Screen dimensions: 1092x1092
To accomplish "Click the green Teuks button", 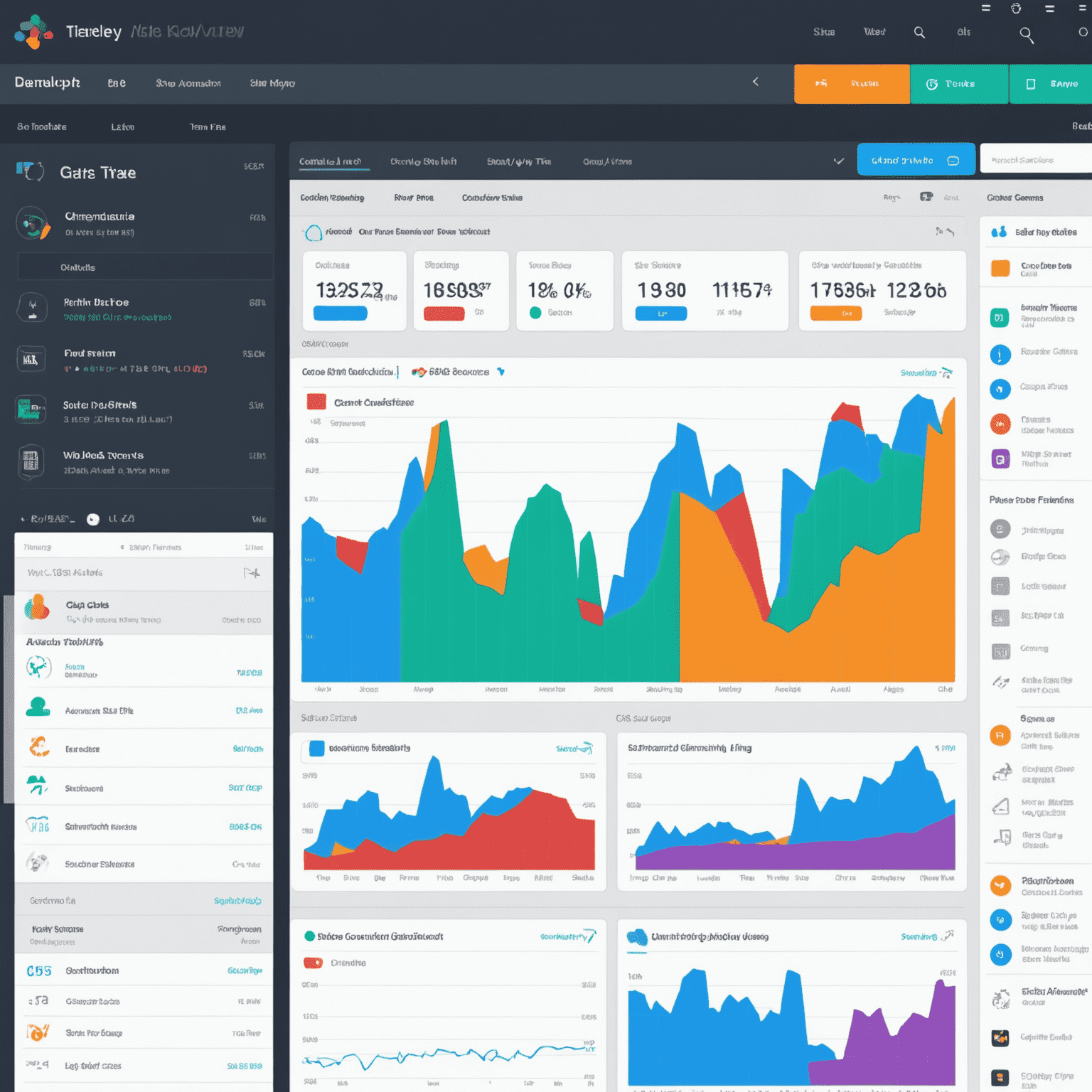I will [x=959, y=84].
